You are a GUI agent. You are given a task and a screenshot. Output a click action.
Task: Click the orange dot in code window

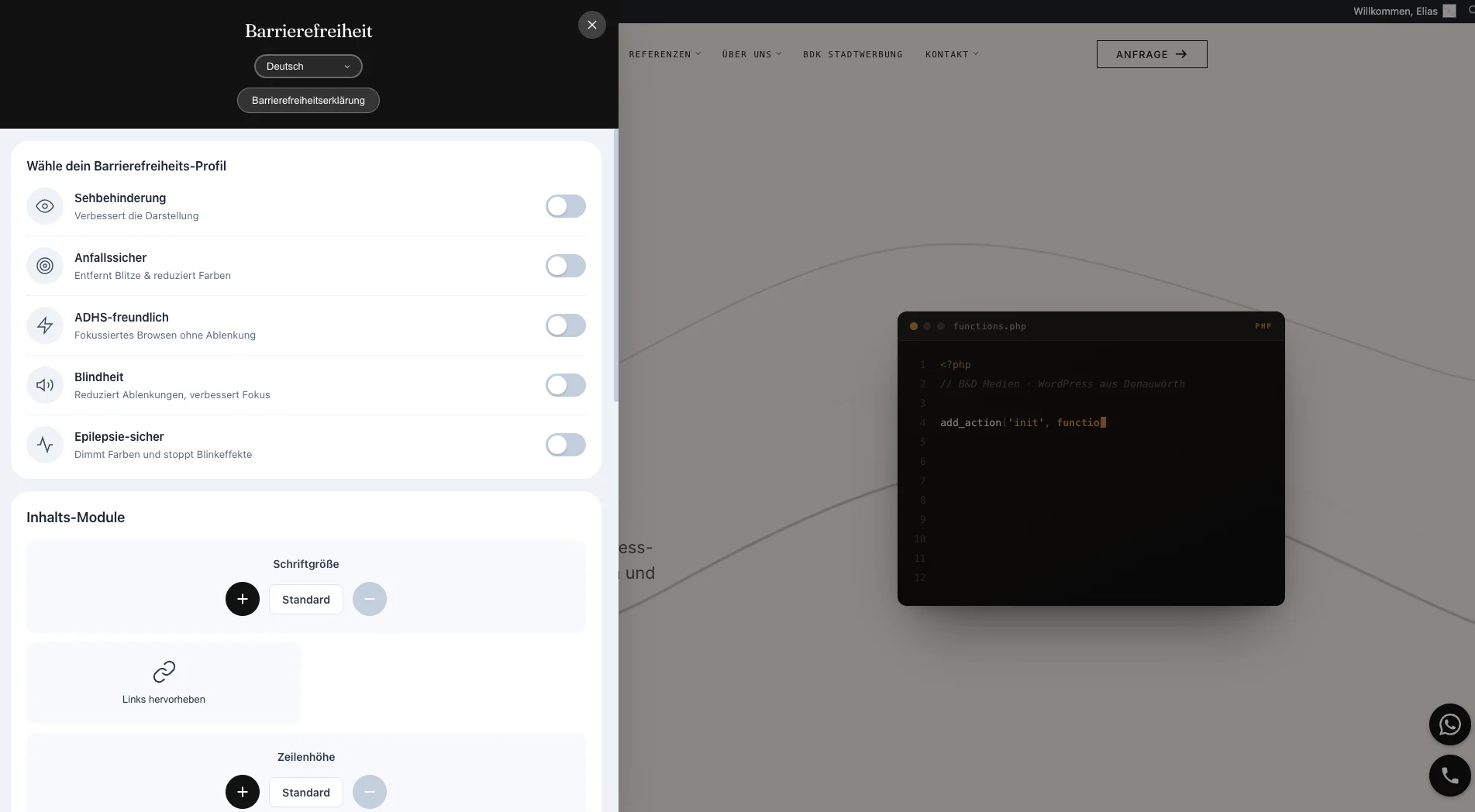tap(914, 326)
